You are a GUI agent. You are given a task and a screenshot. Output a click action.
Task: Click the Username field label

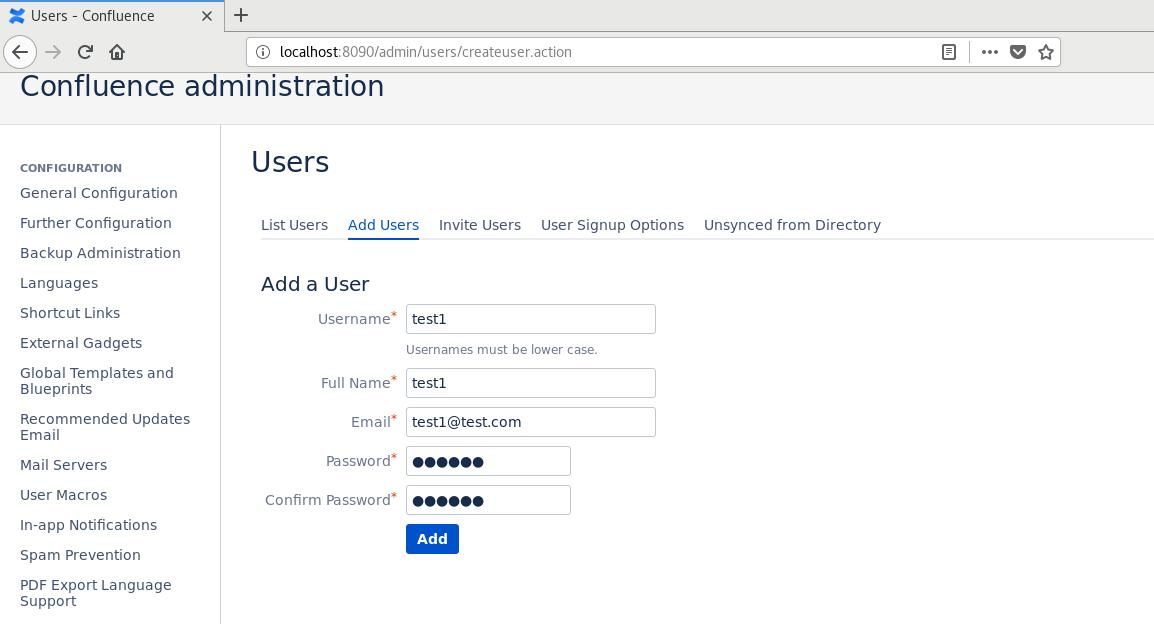(357, 319)
